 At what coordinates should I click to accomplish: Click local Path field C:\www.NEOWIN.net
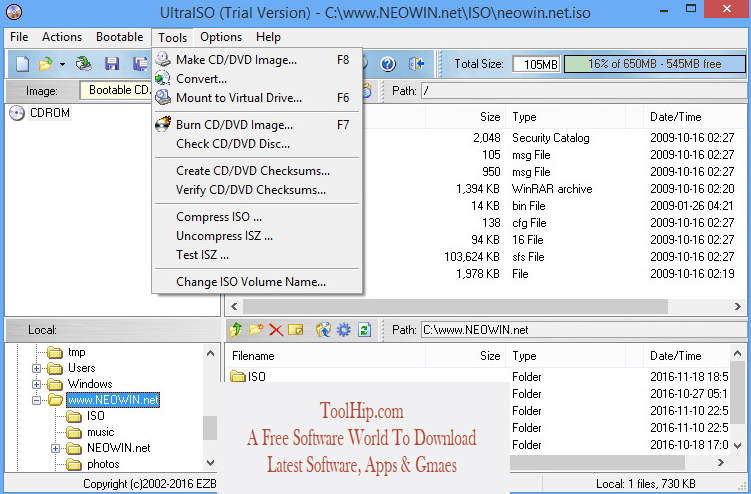coord(583,330)
